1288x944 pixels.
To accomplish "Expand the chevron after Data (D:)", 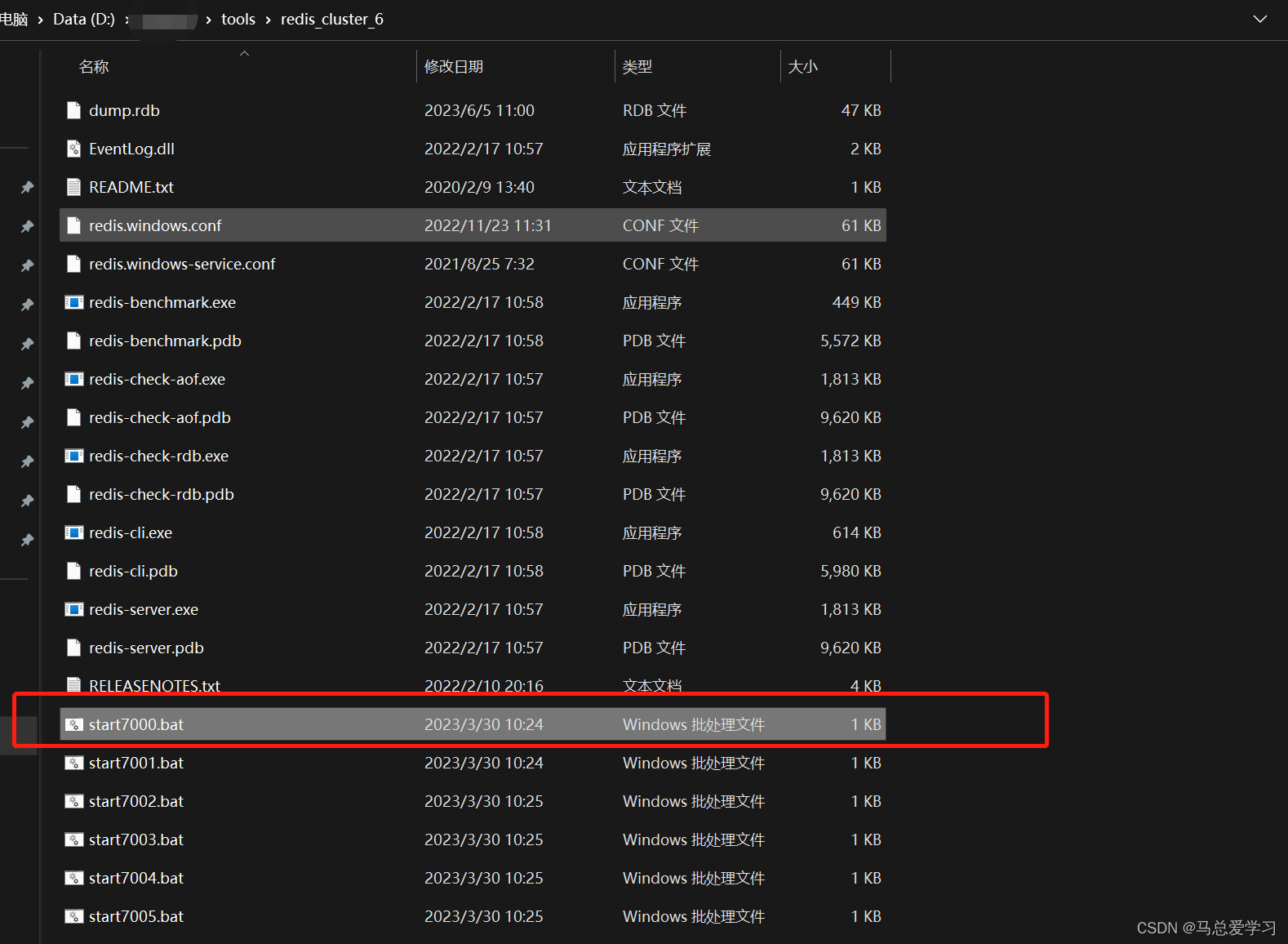I will click(x=127, y=20).
